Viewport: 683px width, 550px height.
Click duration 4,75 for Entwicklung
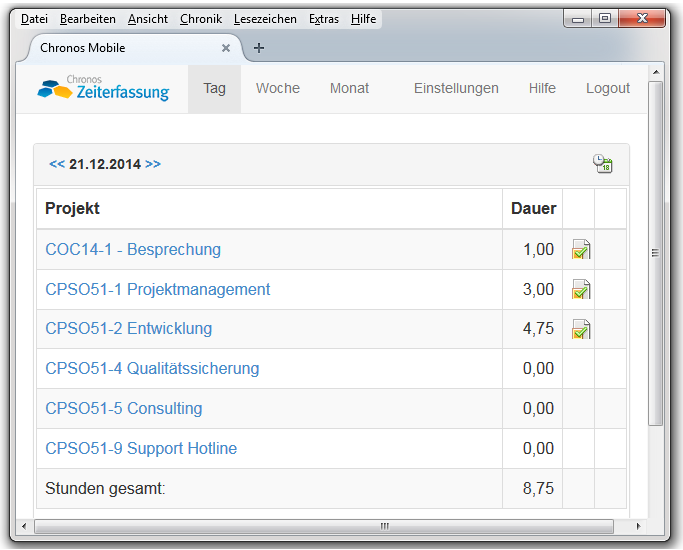(538, 329)
